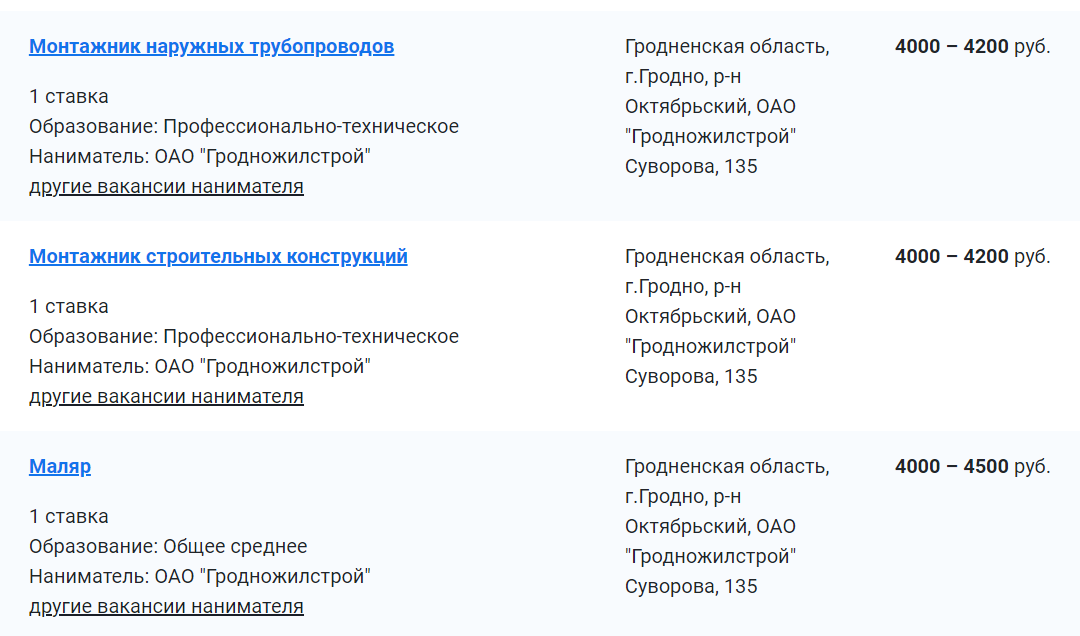Viewport: 1080px width, 636px height.
Task: Show other employer vacancies under Монтажник наружных трубопроводов
Action: pos(166,187)
